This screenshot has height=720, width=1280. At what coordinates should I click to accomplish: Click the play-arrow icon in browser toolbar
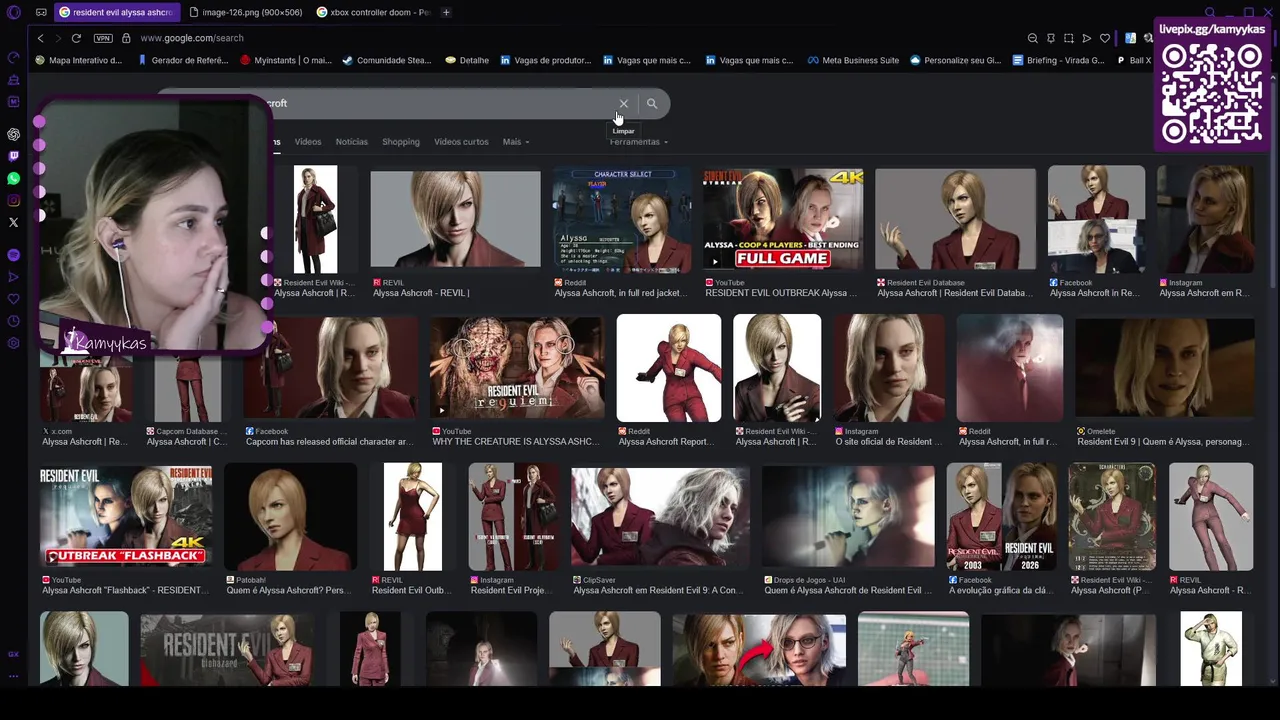1087,38
